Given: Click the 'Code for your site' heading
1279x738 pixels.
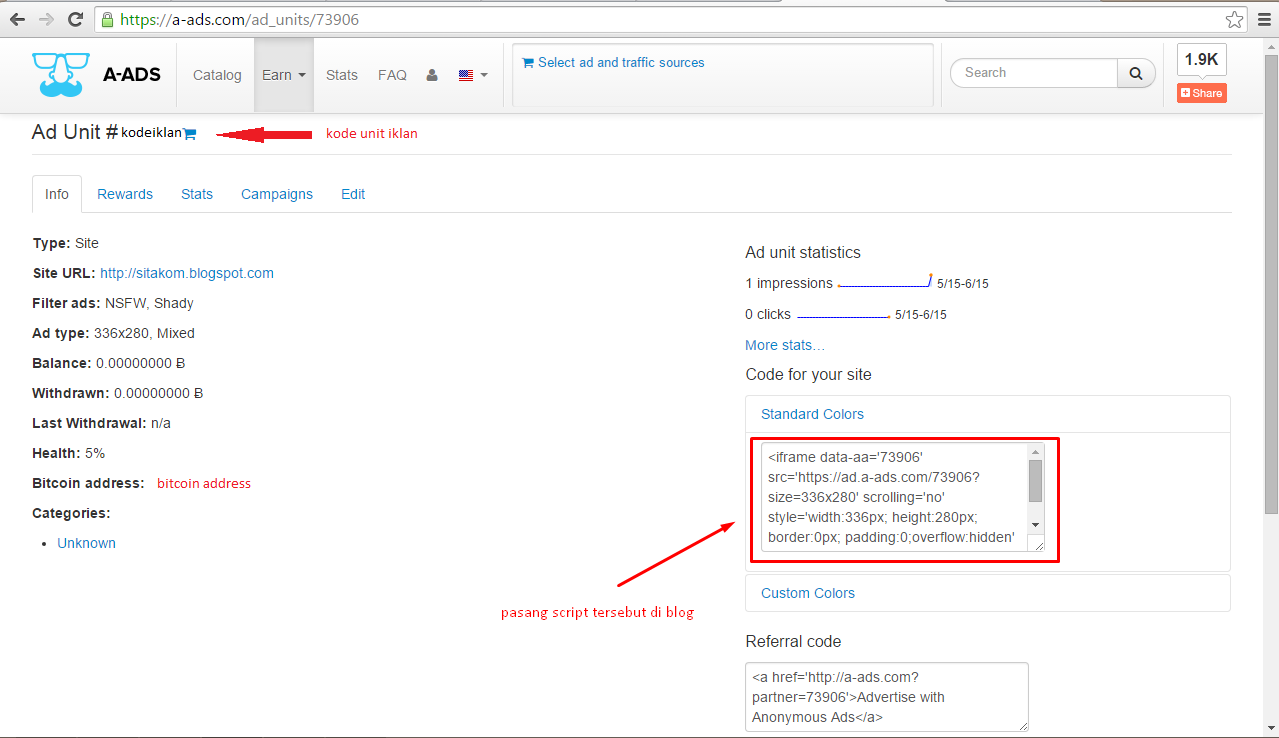Looking at the screenshot, I should [808, 374].
